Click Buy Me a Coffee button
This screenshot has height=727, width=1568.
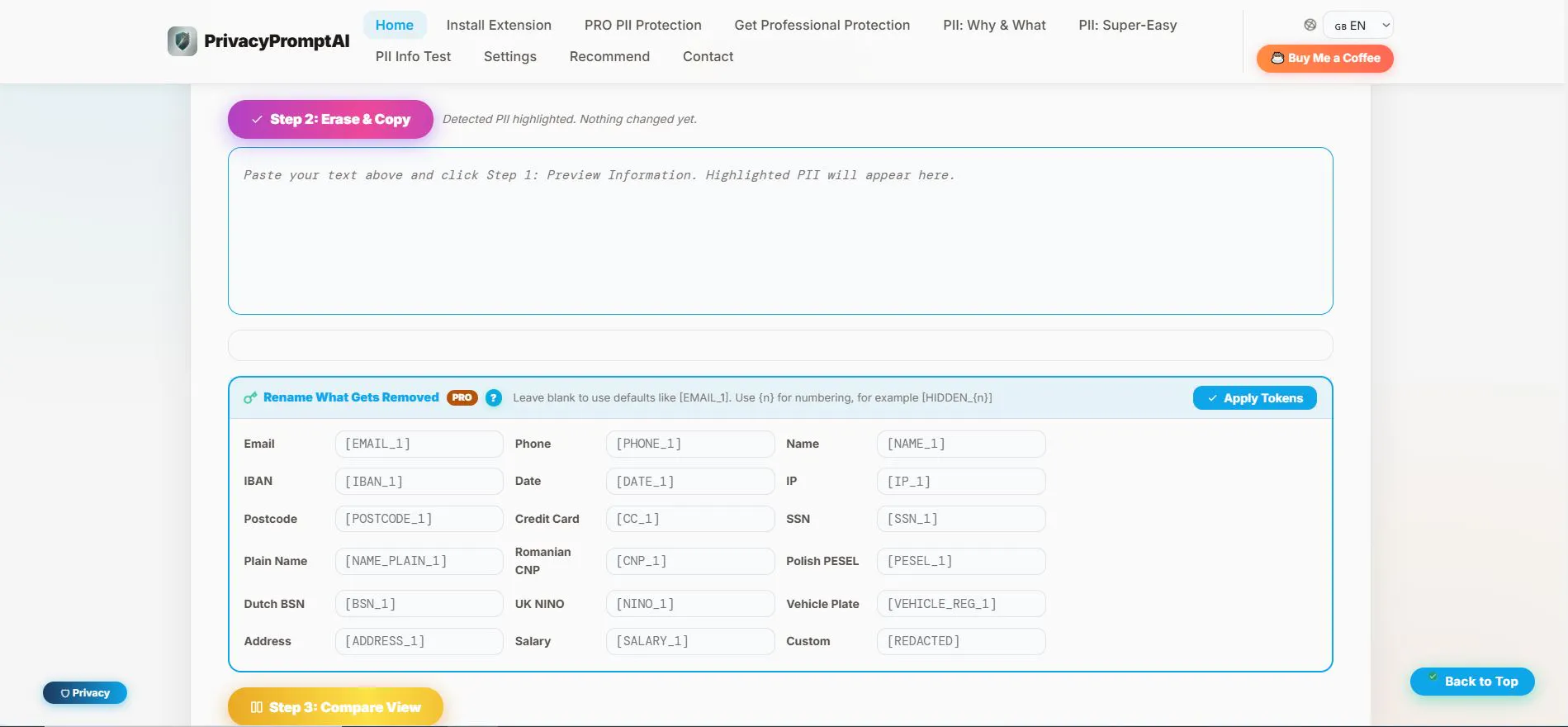(1325, 58)
